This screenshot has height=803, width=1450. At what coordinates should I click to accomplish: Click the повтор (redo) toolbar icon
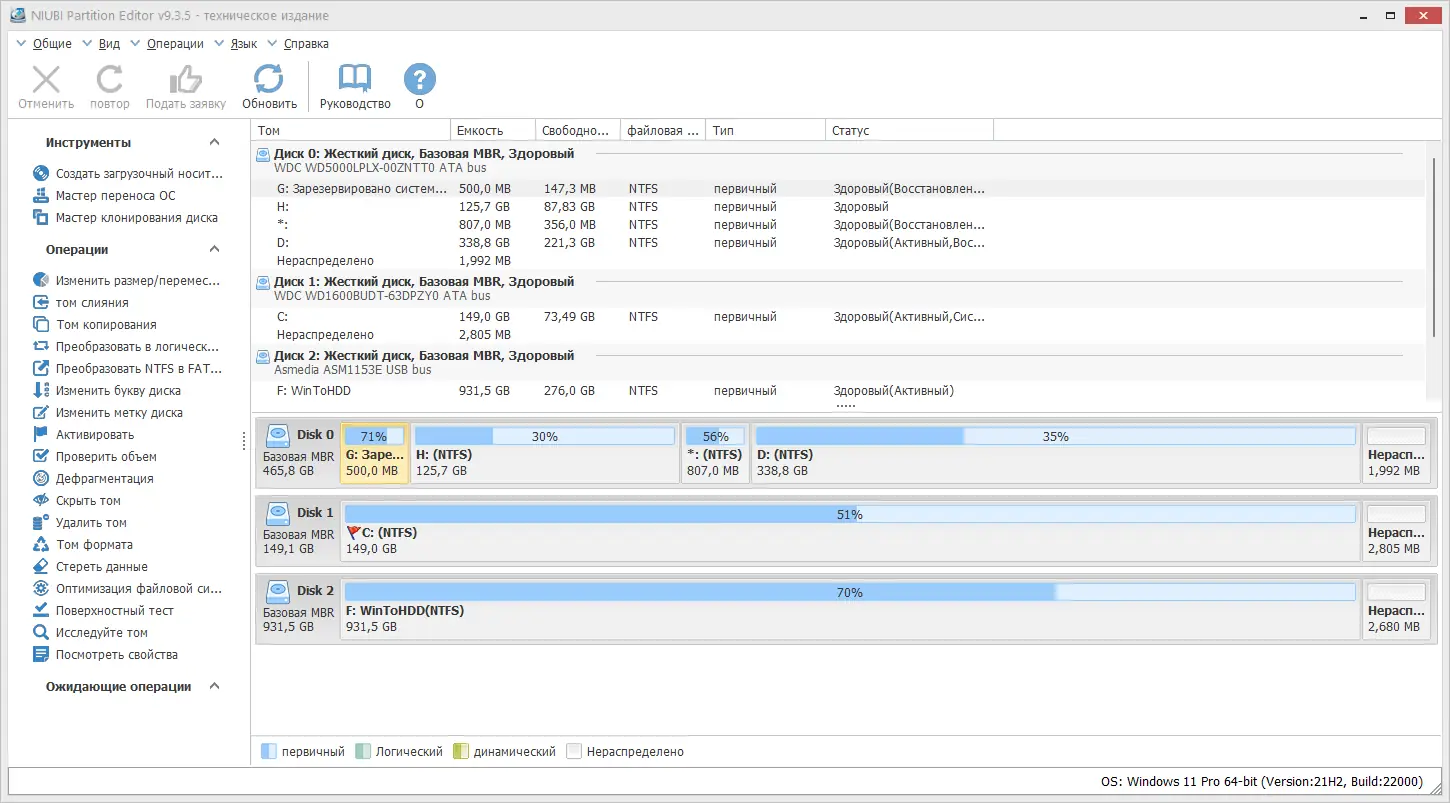pyautogui.click(x=110, y=80)
